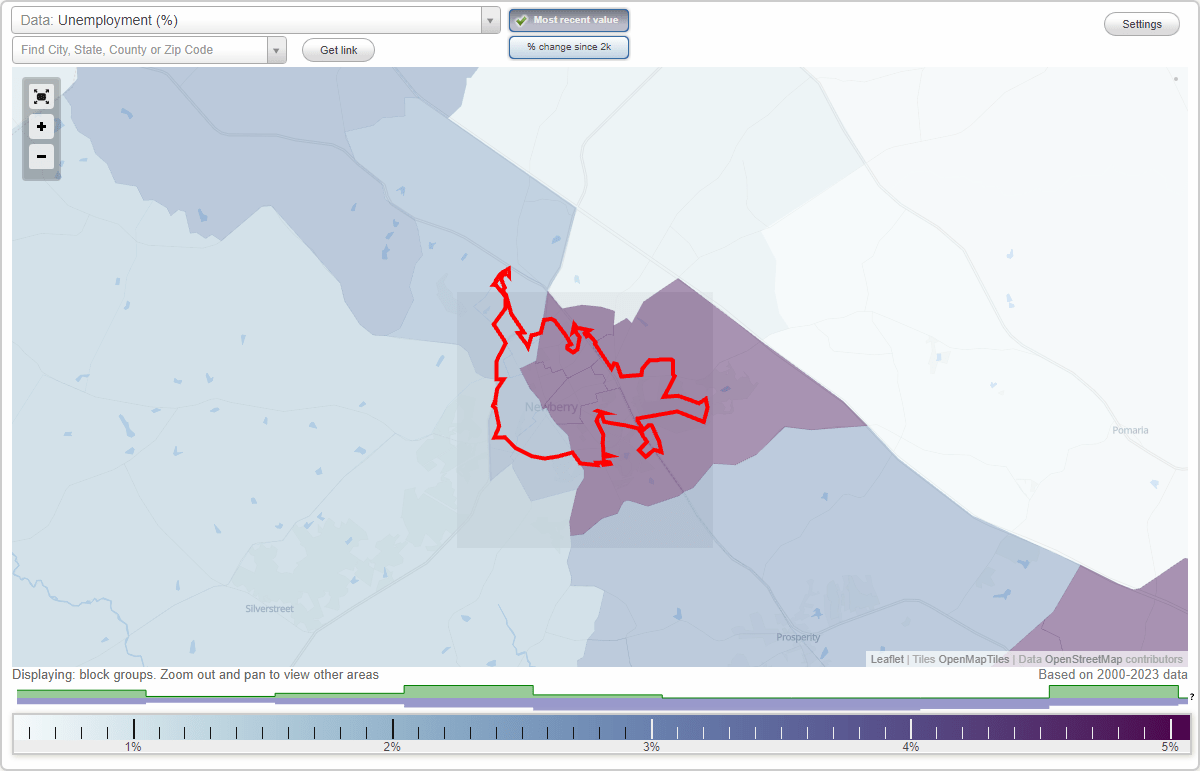Screen dimensions: 1200x771
Task: Reset the map view with the fullscreen icon
Action: (41, 96)
